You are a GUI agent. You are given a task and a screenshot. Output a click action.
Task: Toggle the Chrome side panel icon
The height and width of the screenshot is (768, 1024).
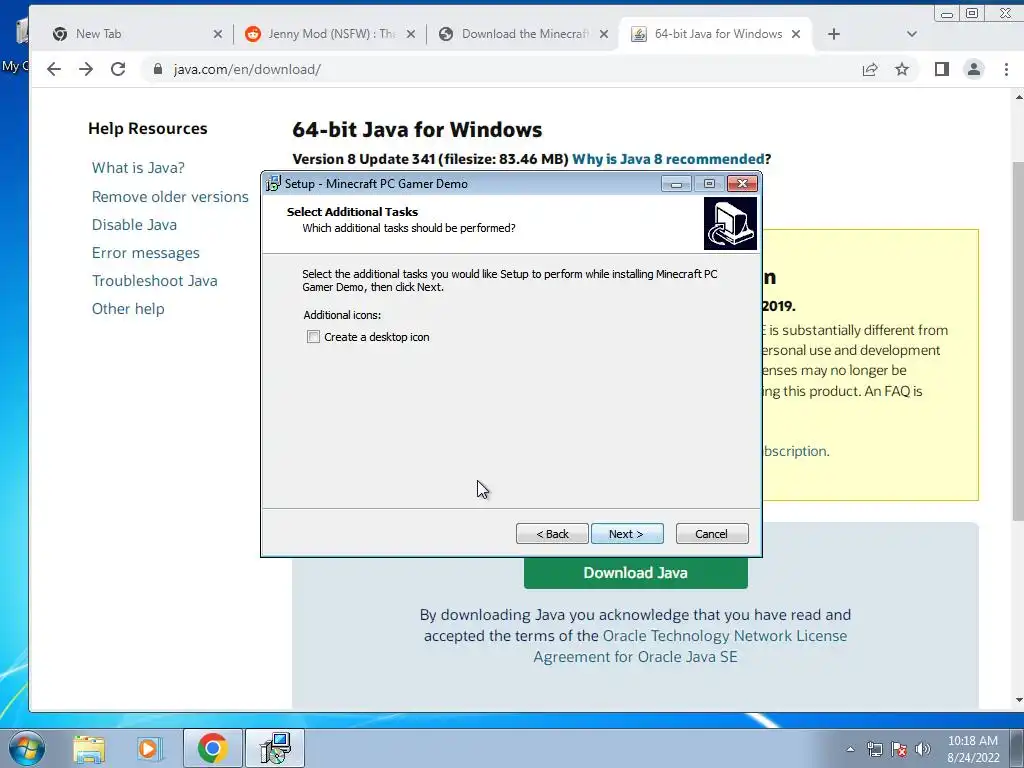941,69
